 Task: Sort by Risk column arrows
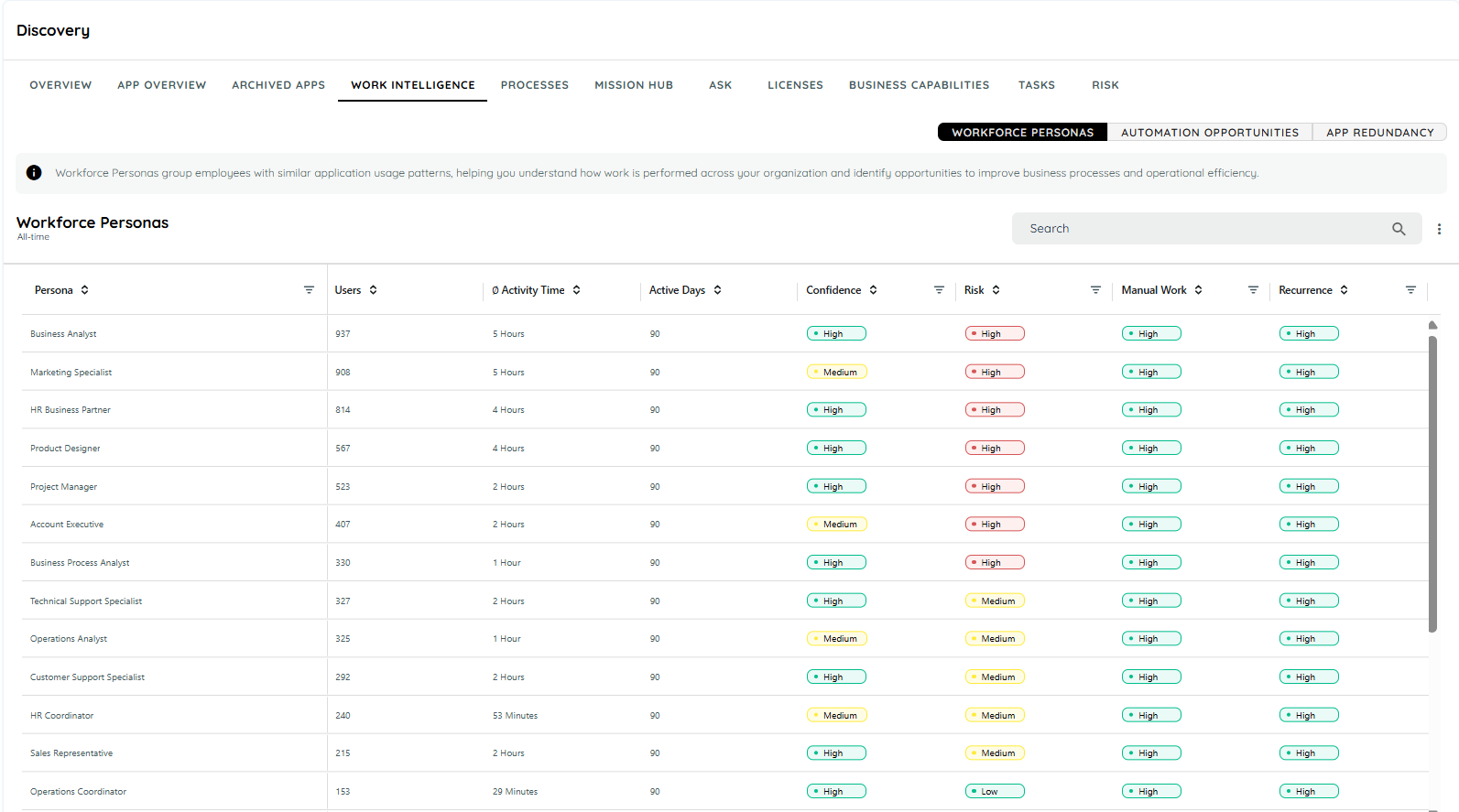coord(996,290)
